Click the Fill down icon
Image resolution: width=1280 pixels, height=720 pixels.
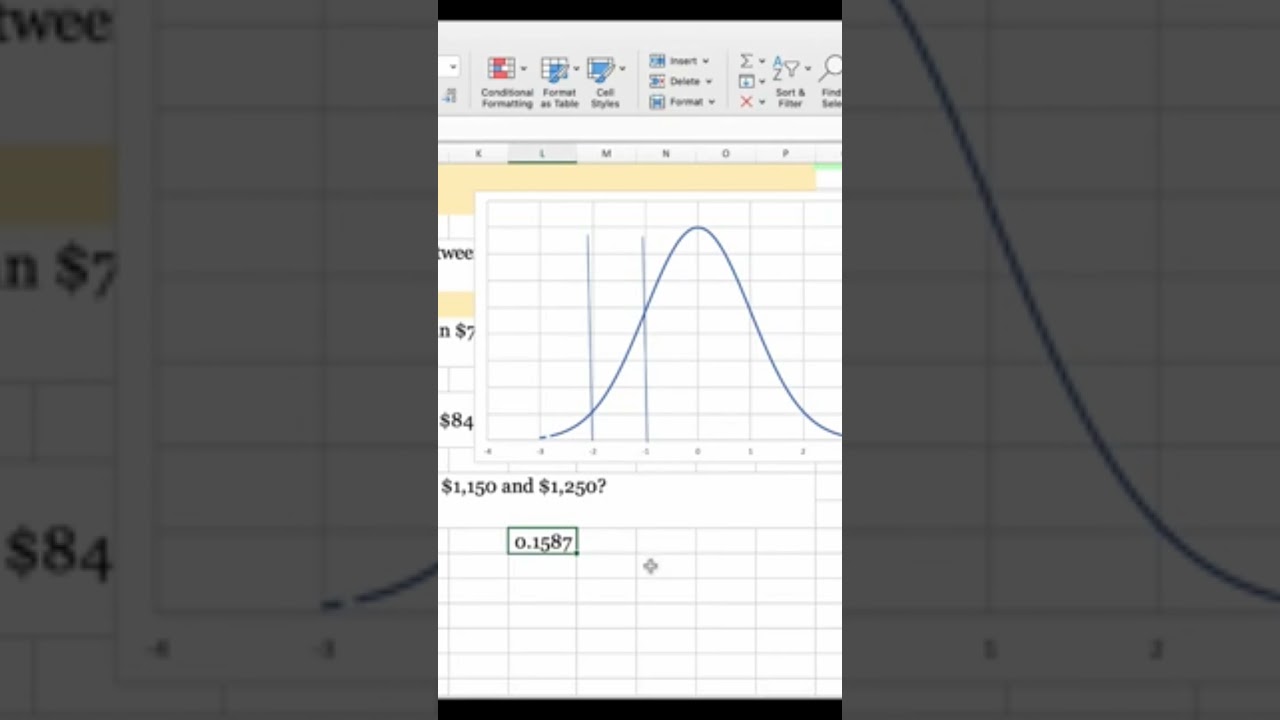[x=746, y=82]
